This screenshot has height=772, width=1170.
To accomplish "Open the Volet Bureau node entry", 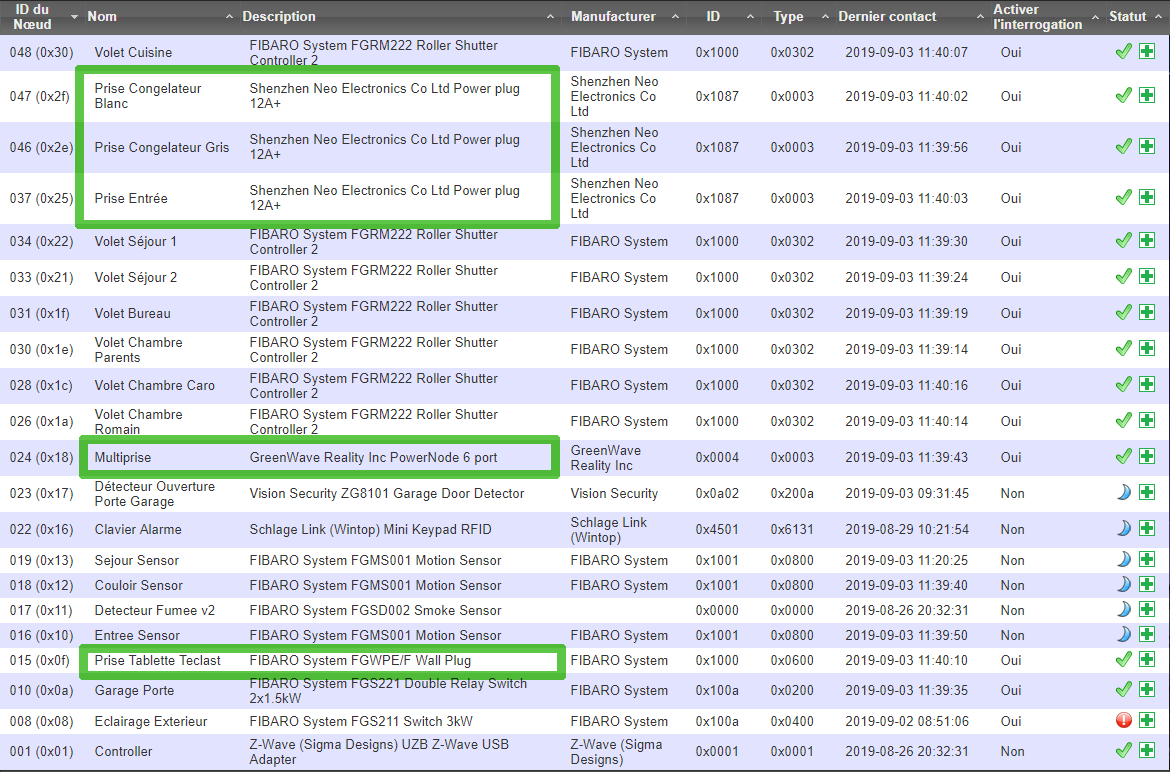I will pos(132,313).
